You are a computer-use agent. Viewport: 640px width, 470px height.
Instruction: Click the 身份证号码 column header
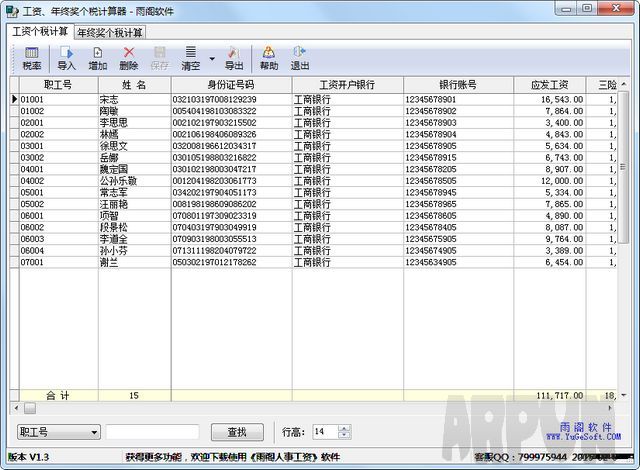[x=230, y=85]
